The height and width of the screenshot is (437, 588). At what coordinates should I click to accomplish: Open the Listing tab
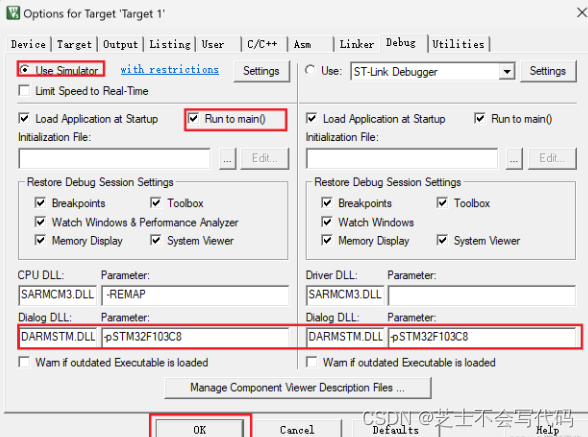pyautogui.click(x=170, y=44)
